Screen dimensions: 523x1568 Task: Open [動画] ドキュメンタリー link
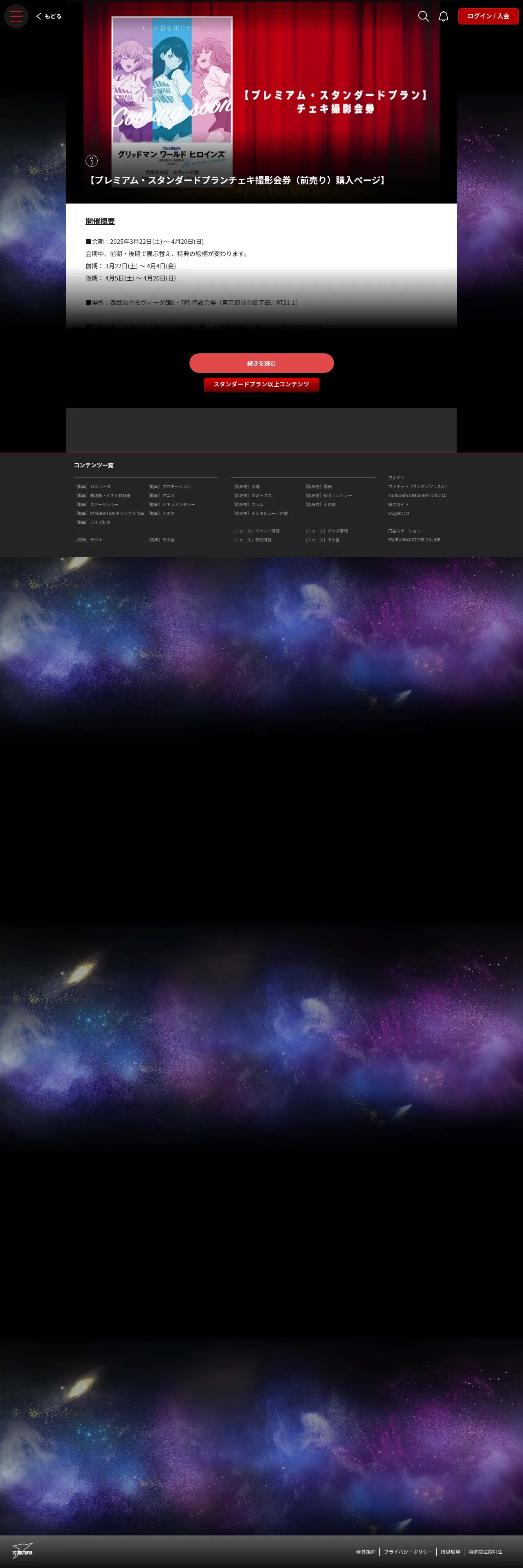click(x=171, y=505)
